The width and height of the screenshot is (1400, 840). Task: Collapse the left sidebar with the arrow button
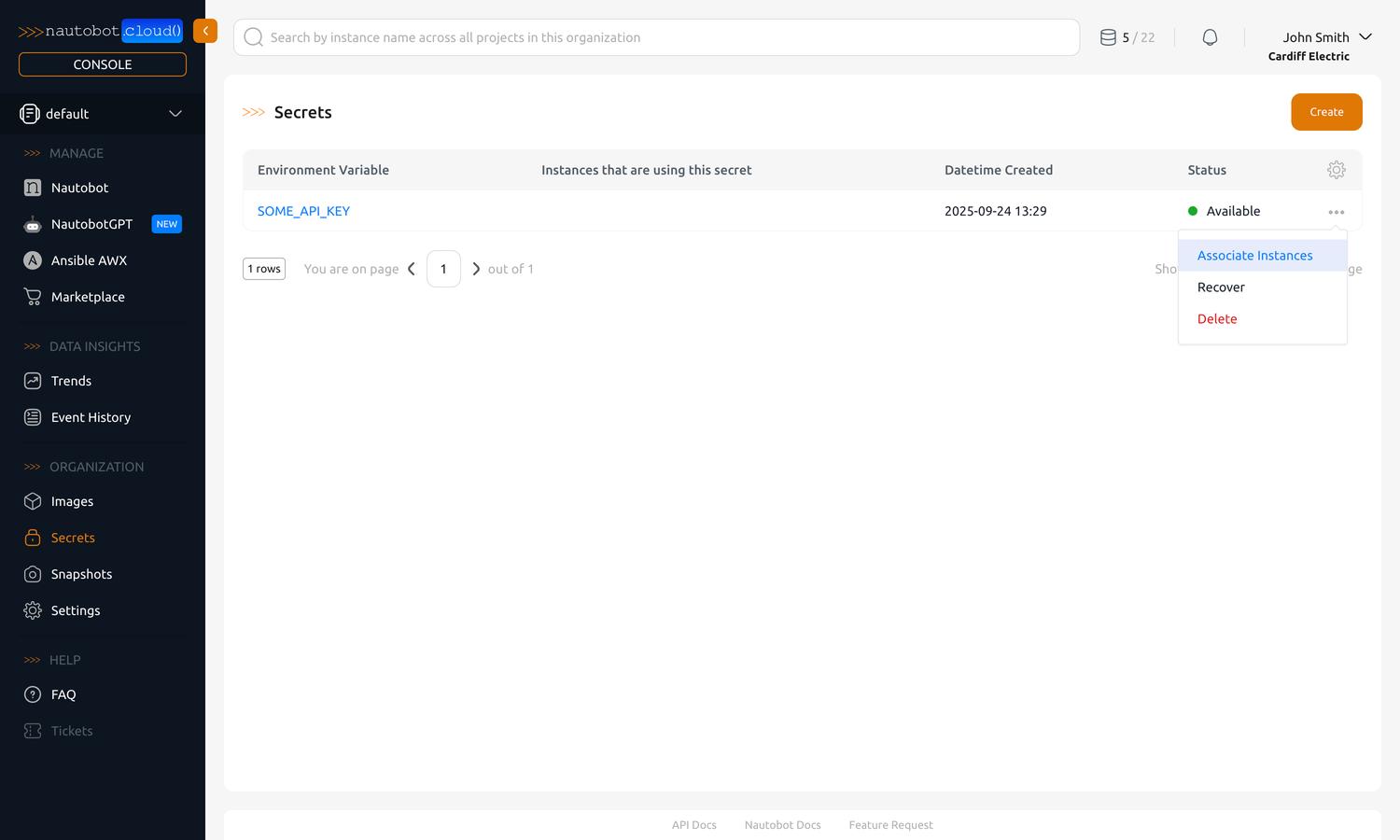click(204, 31)
